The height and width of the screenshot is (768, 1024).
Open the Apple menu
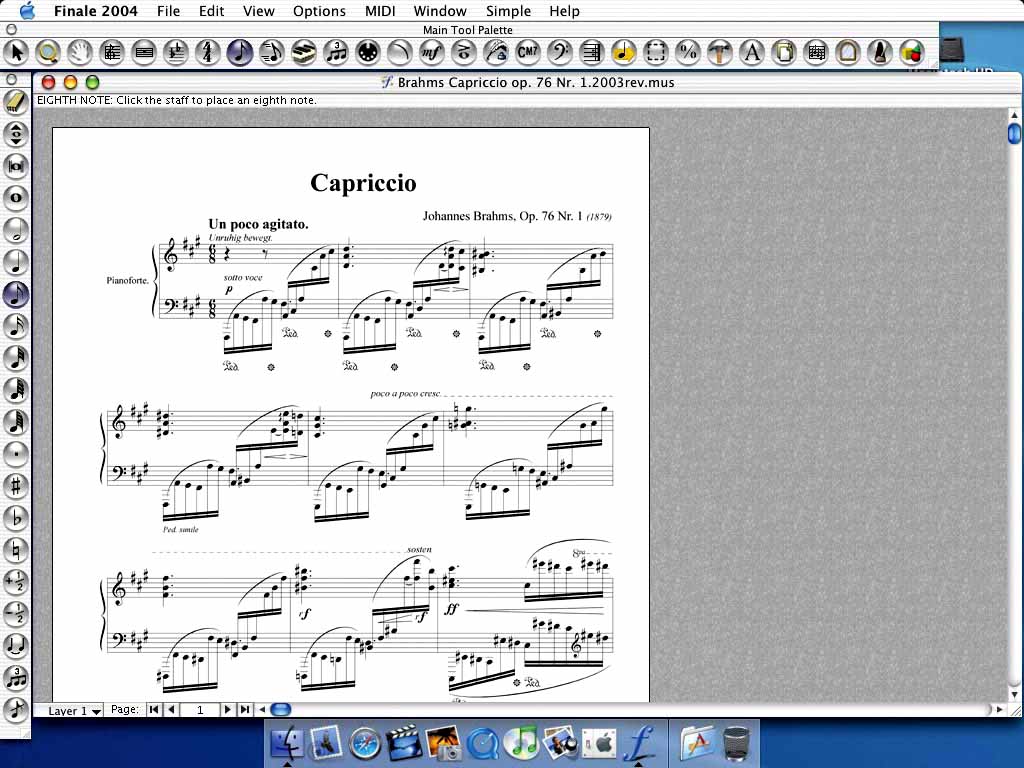pyautogui.click(x=27, y=10)
